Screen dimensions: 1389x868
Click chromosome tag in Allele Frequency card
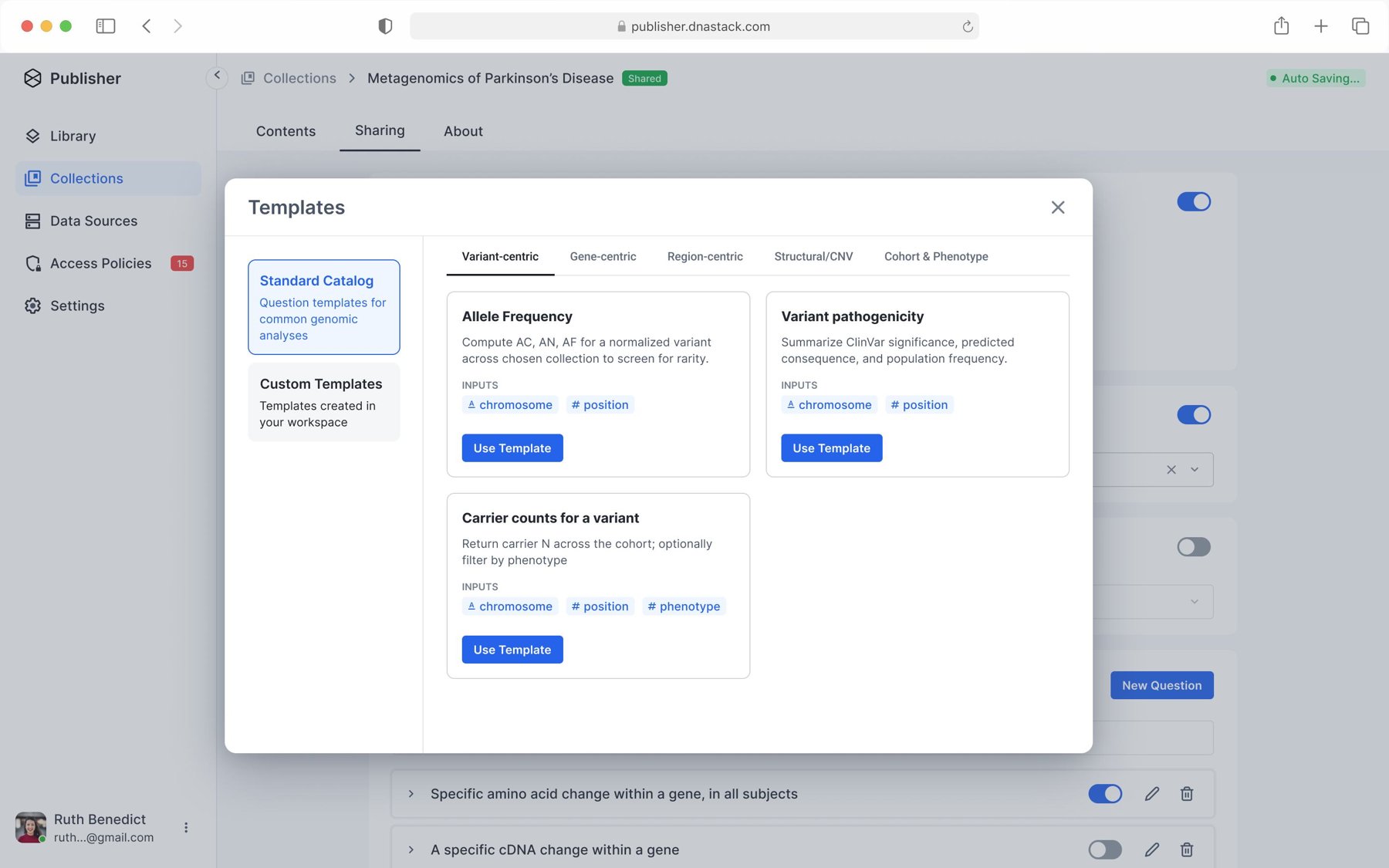click(x=510, y=405)
